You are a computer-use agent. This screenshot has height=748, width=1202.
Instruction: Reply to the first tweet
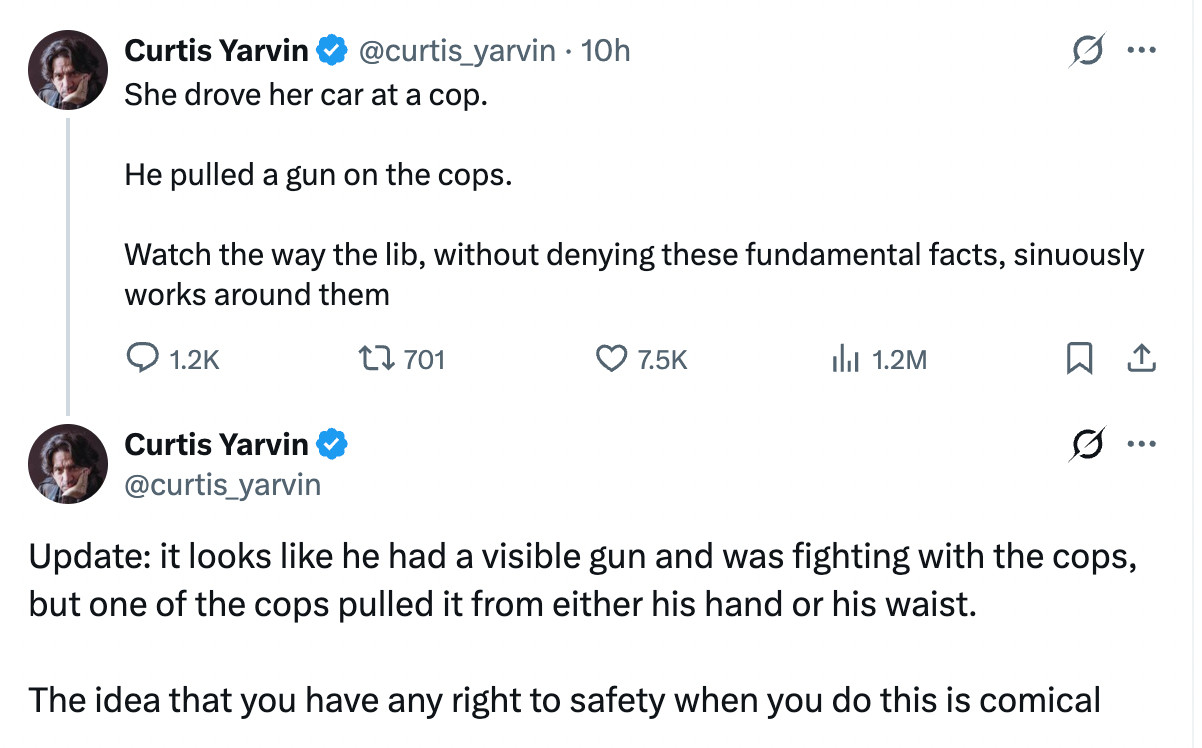point(143,359)
